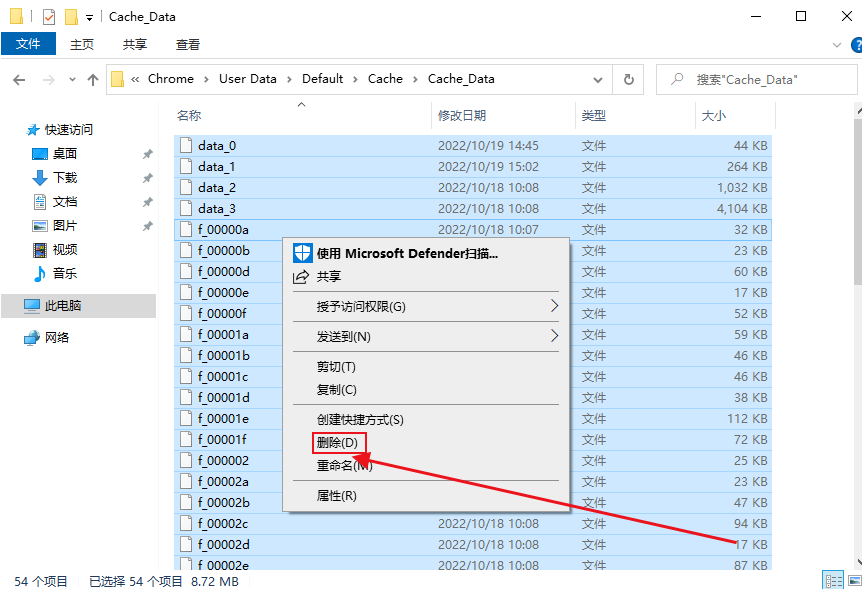Screen dimensions: 862x590
Task: Click the vertical scrollbar of file list
Action: pos(858,201)
